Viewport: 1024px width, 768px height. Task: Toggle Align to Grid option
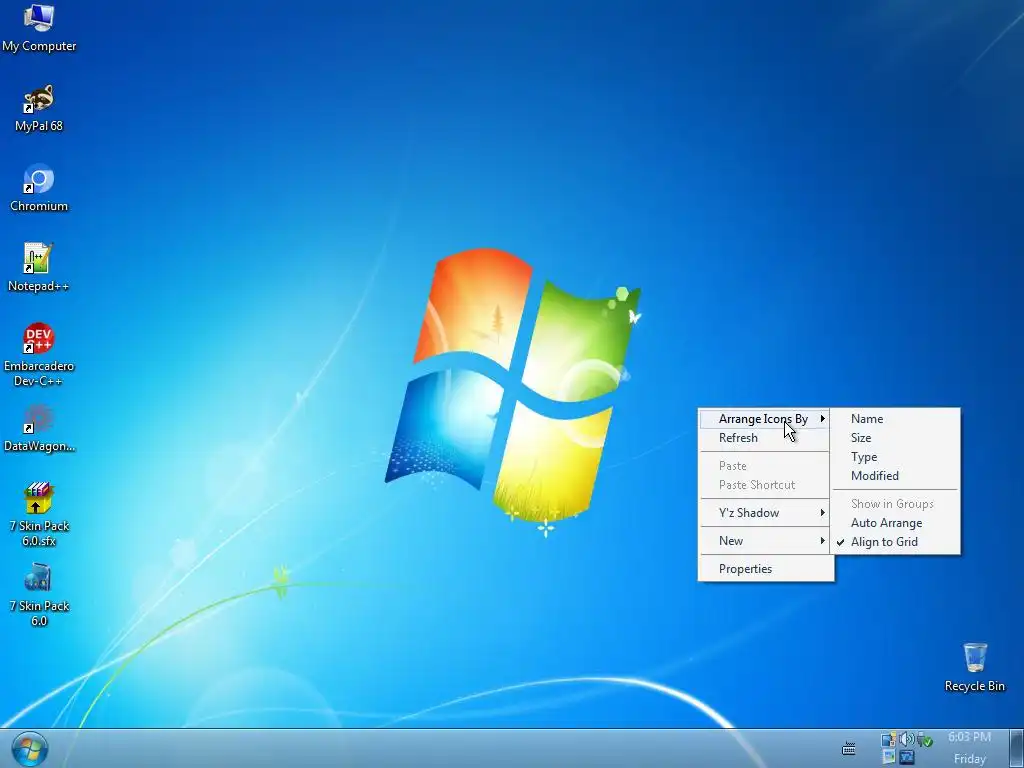coord(895,542)
